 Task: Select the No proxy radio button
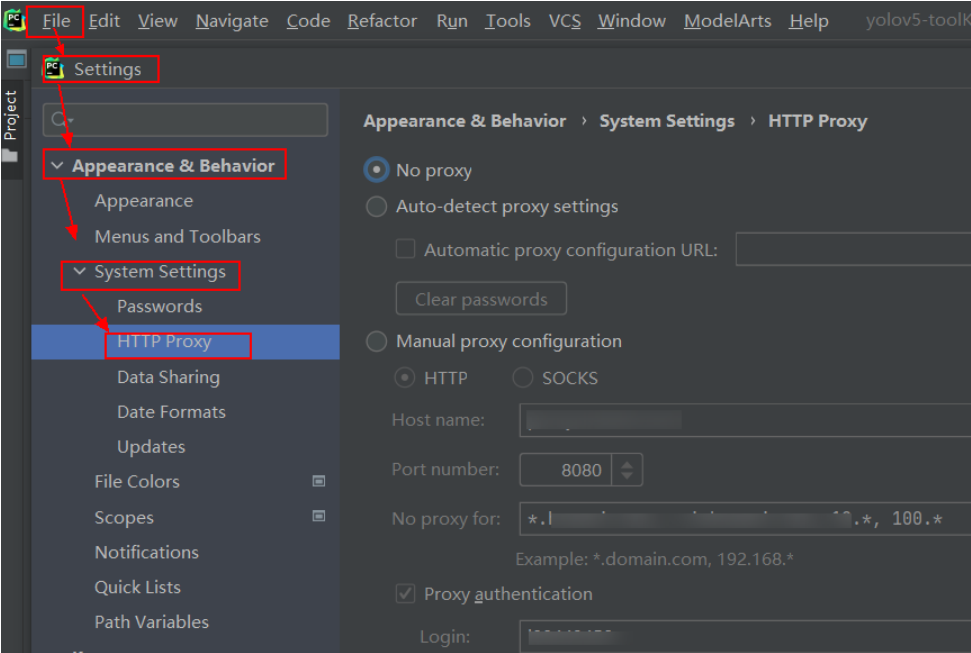[376, 170]
